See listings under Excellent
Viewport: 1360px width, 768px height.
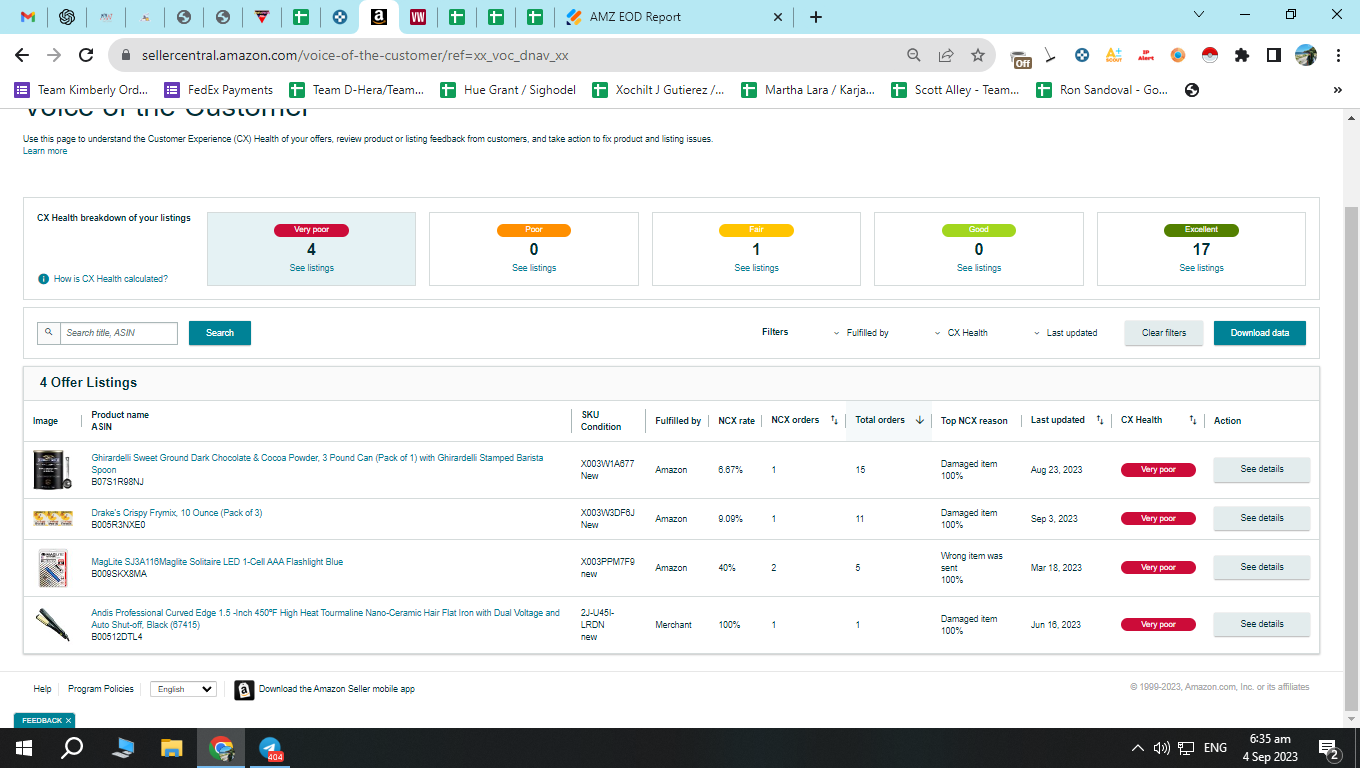tap(1201, 268)
